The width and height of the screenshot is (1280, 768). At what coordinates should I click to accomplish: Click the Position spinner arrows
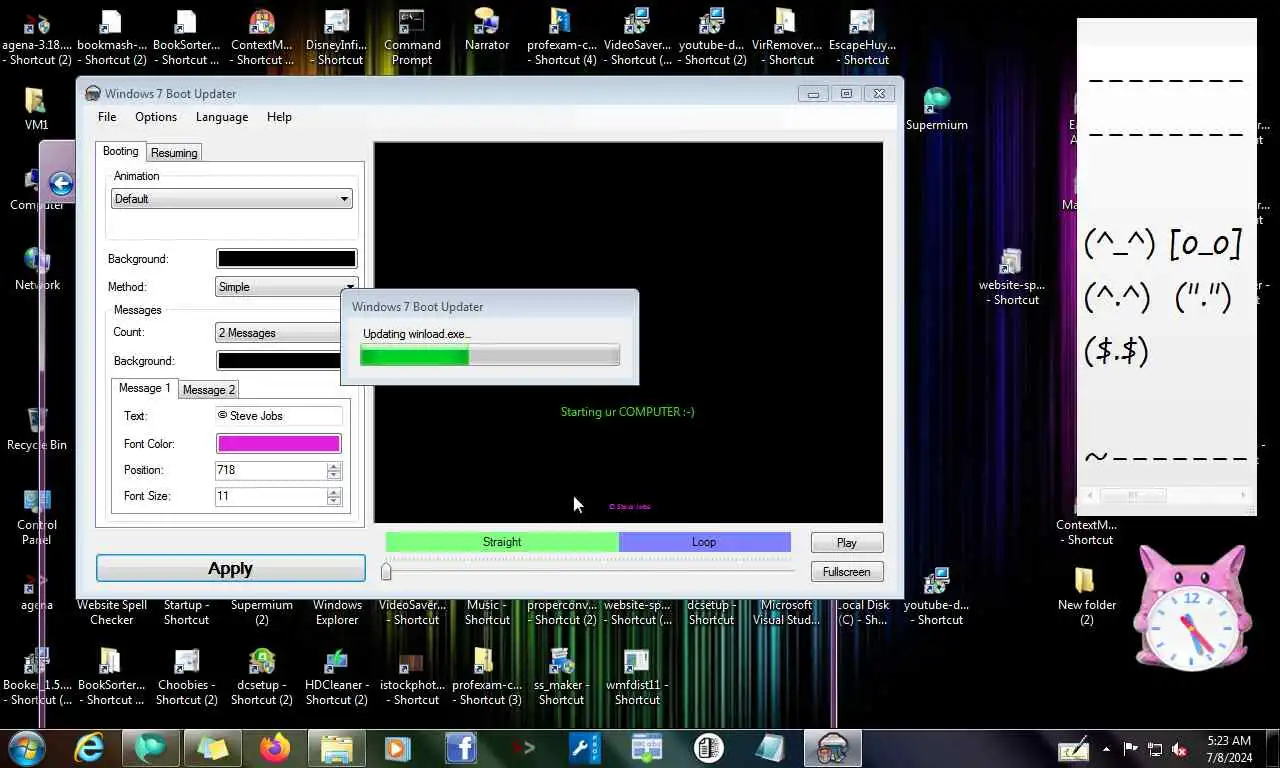pos(334,470)
